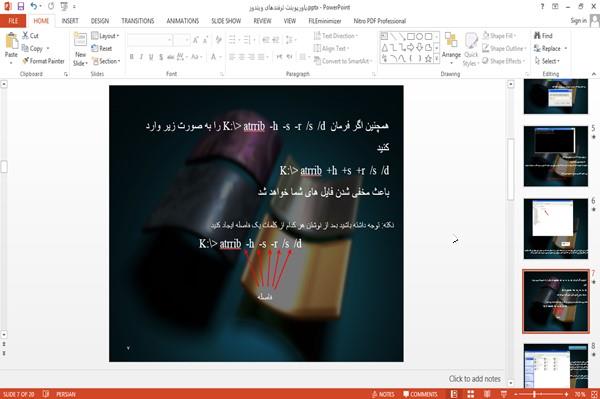Screen dimensions: 600x399
Task: Open the Select tool in Editing group
Action: pos(547,61)
